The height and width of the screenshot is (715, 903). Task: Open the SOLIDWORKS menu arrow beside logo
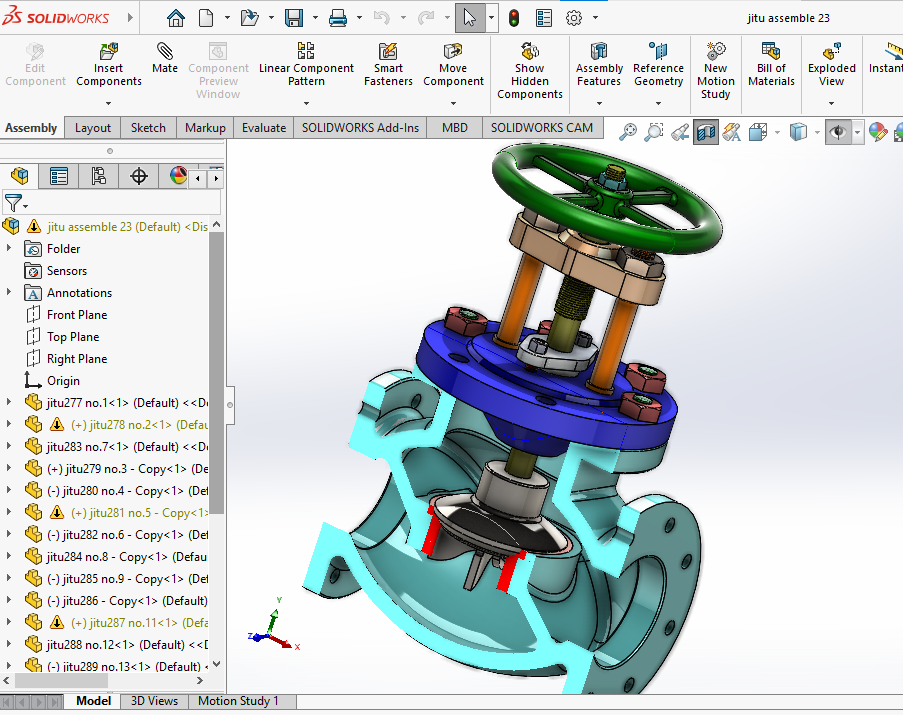130,18
